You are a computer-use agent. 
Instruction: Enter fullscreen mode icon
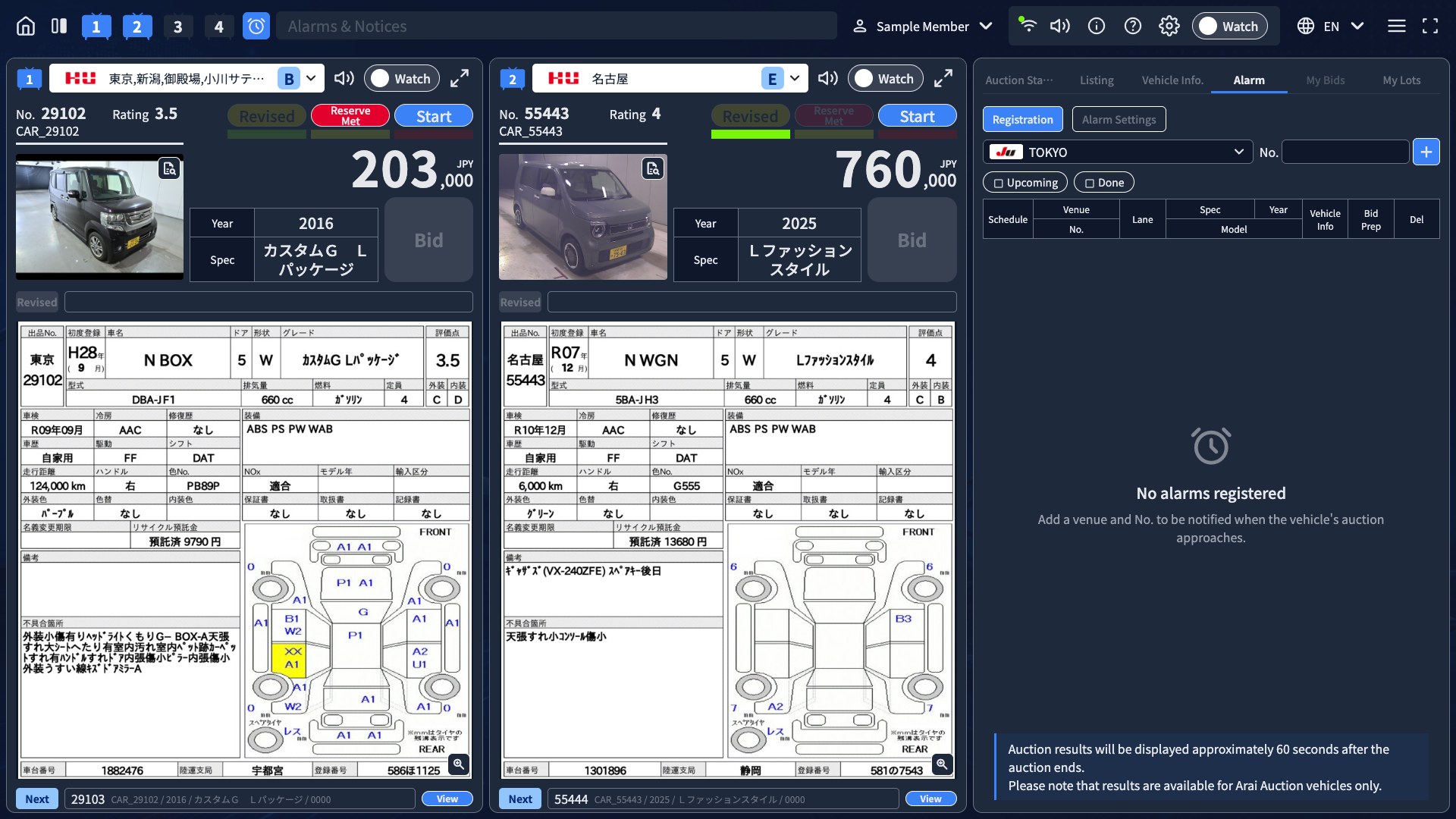(x=1430, y=26)
